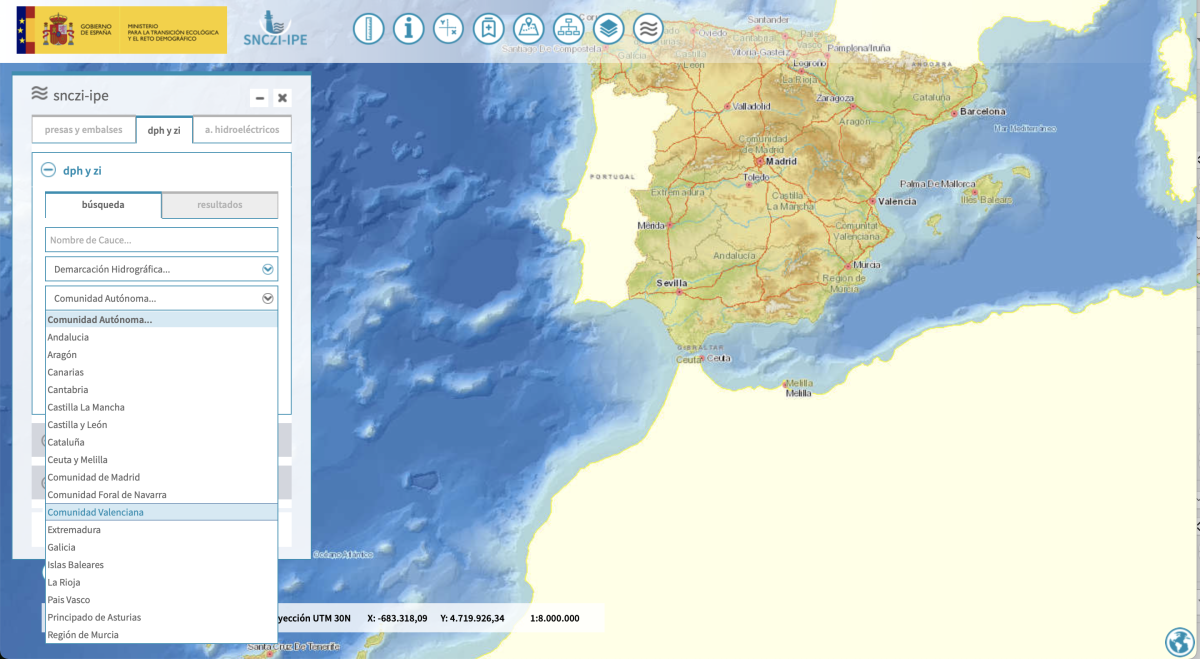The height and width of the screenshot is (659, 1200).
Task: Open the a. hidroeléctricos tab
Action: (242, 130)
